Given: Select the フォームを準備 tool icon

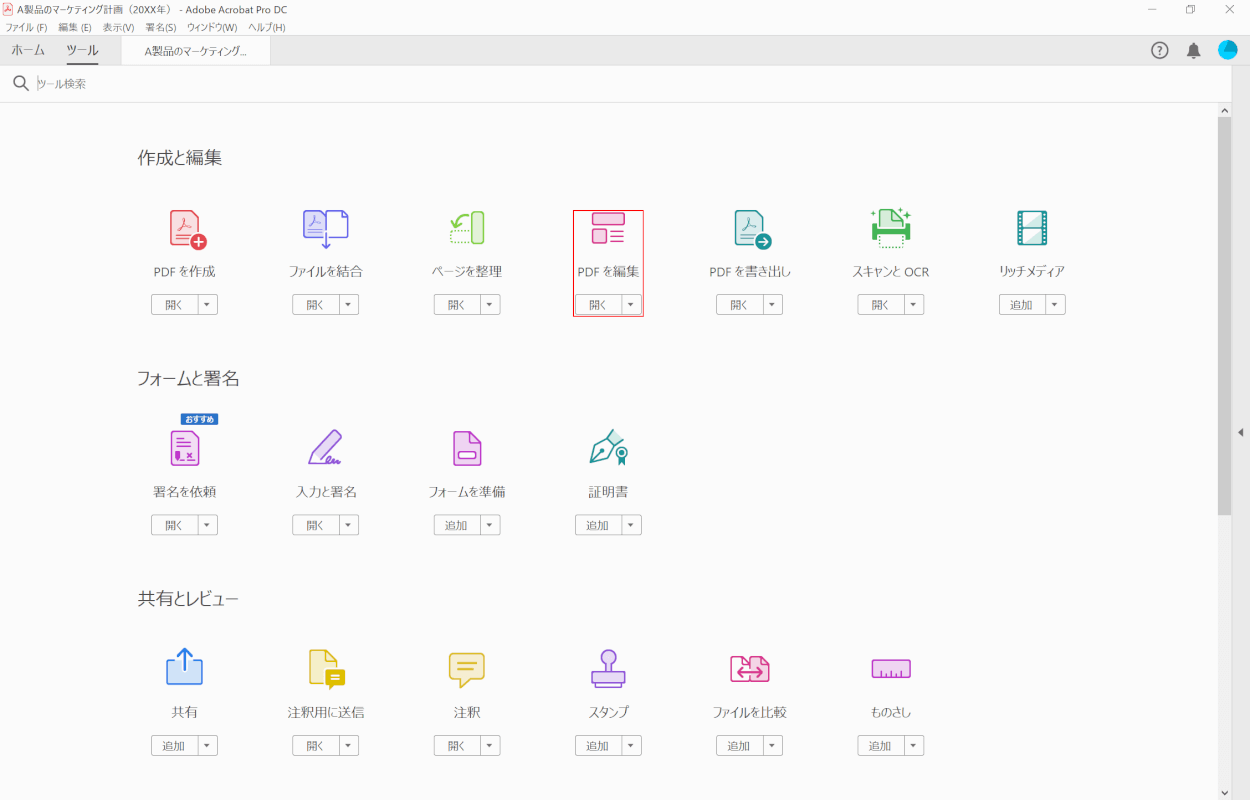Looking at the screenshot, I should (466, 448).
